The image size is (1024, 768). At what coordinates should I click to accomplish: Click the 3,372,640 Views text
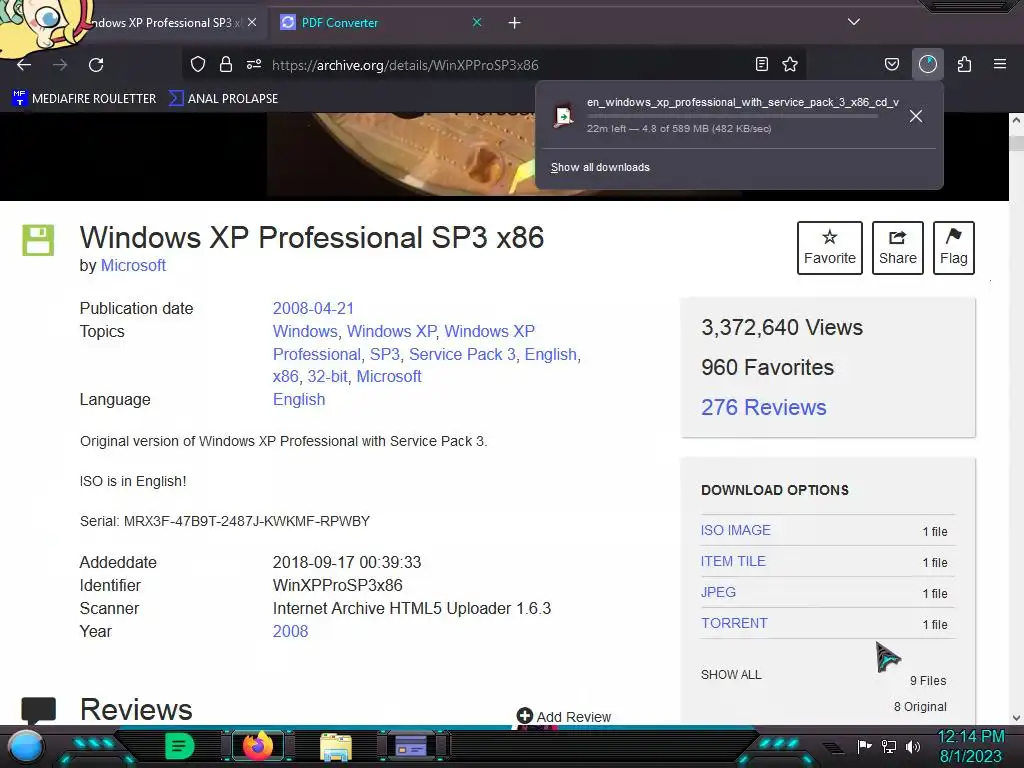click(x=782, y=327)
